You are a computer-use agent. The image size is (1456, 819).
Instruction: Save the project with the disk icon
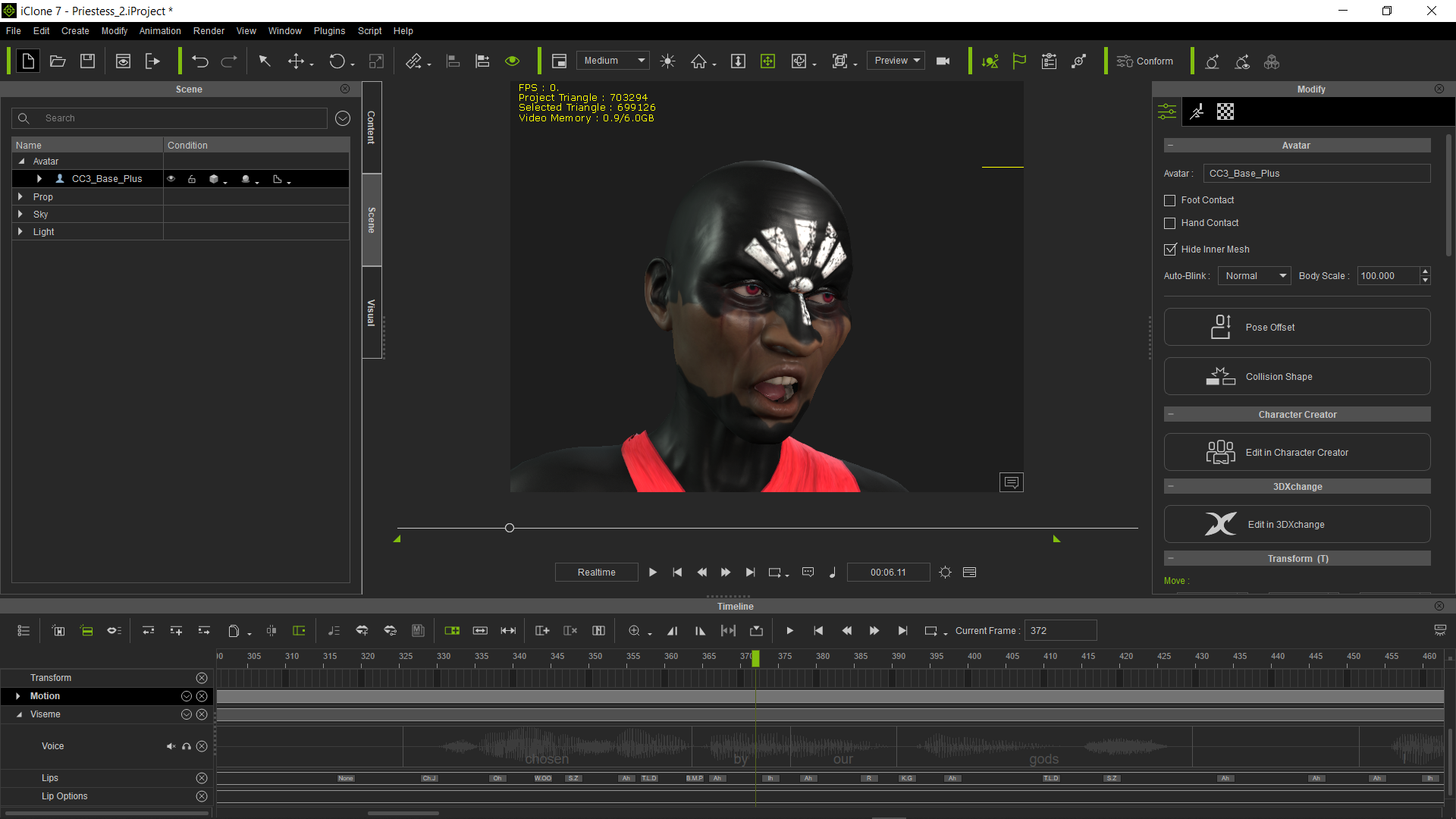point(88,61)
